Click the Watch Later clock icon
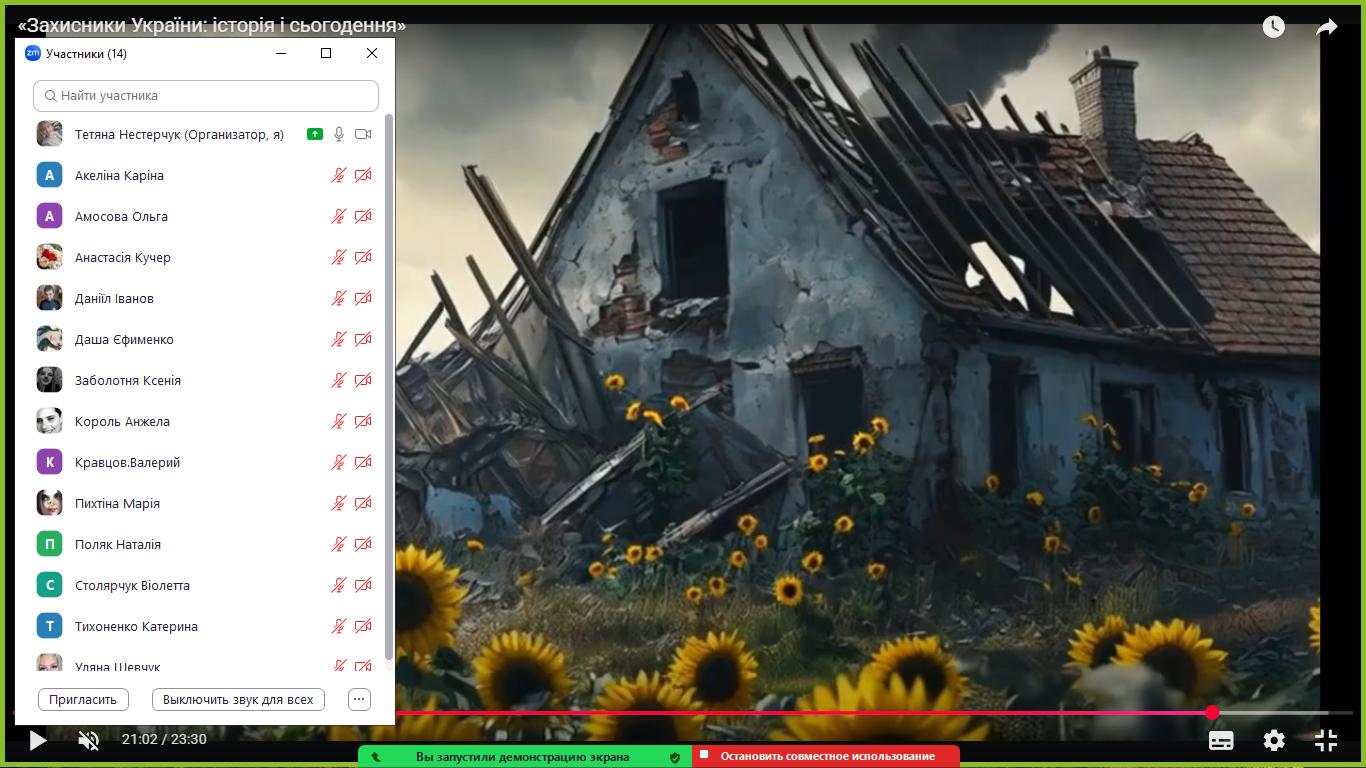This screenshot has width=1366, height=768. [x=1273, y=27]
